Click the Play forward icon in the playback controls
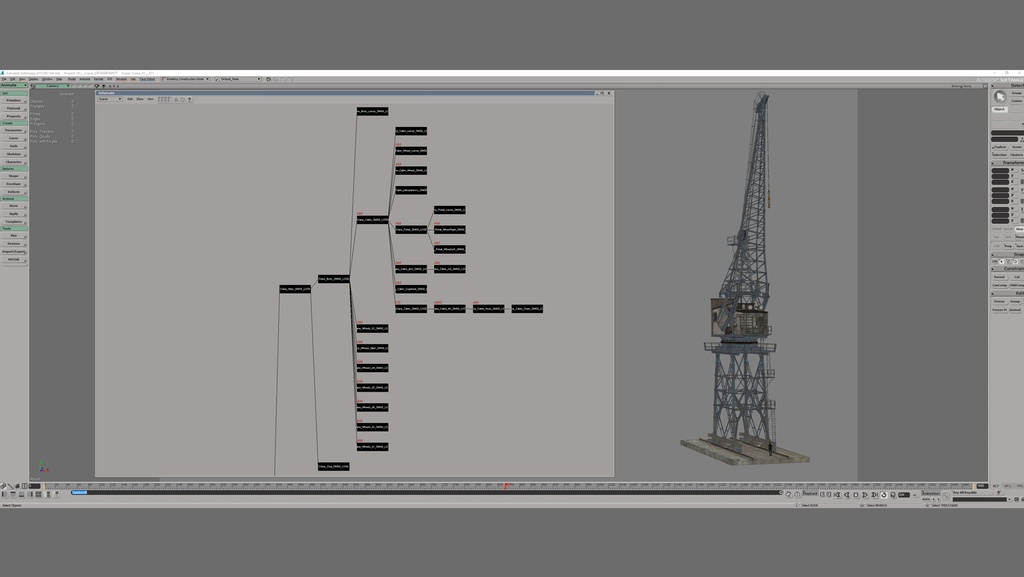Image resolution: width=1024 pixels, height=577 pixels. click(865, 494)
